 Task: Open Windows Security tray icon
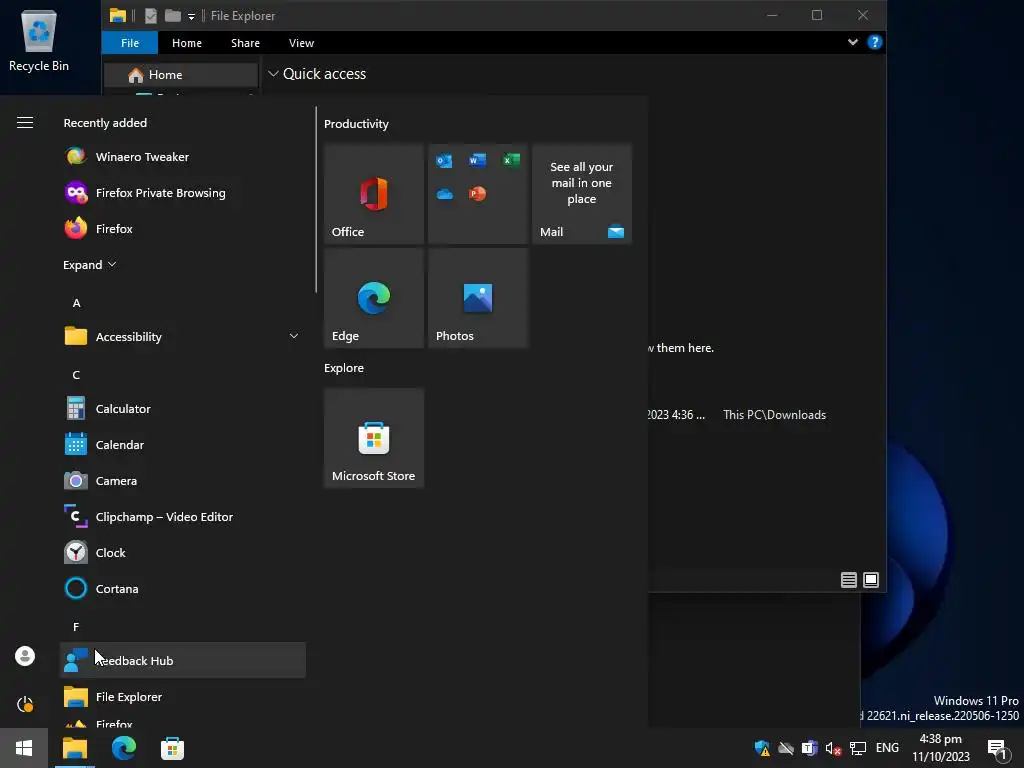click(762, 748)
